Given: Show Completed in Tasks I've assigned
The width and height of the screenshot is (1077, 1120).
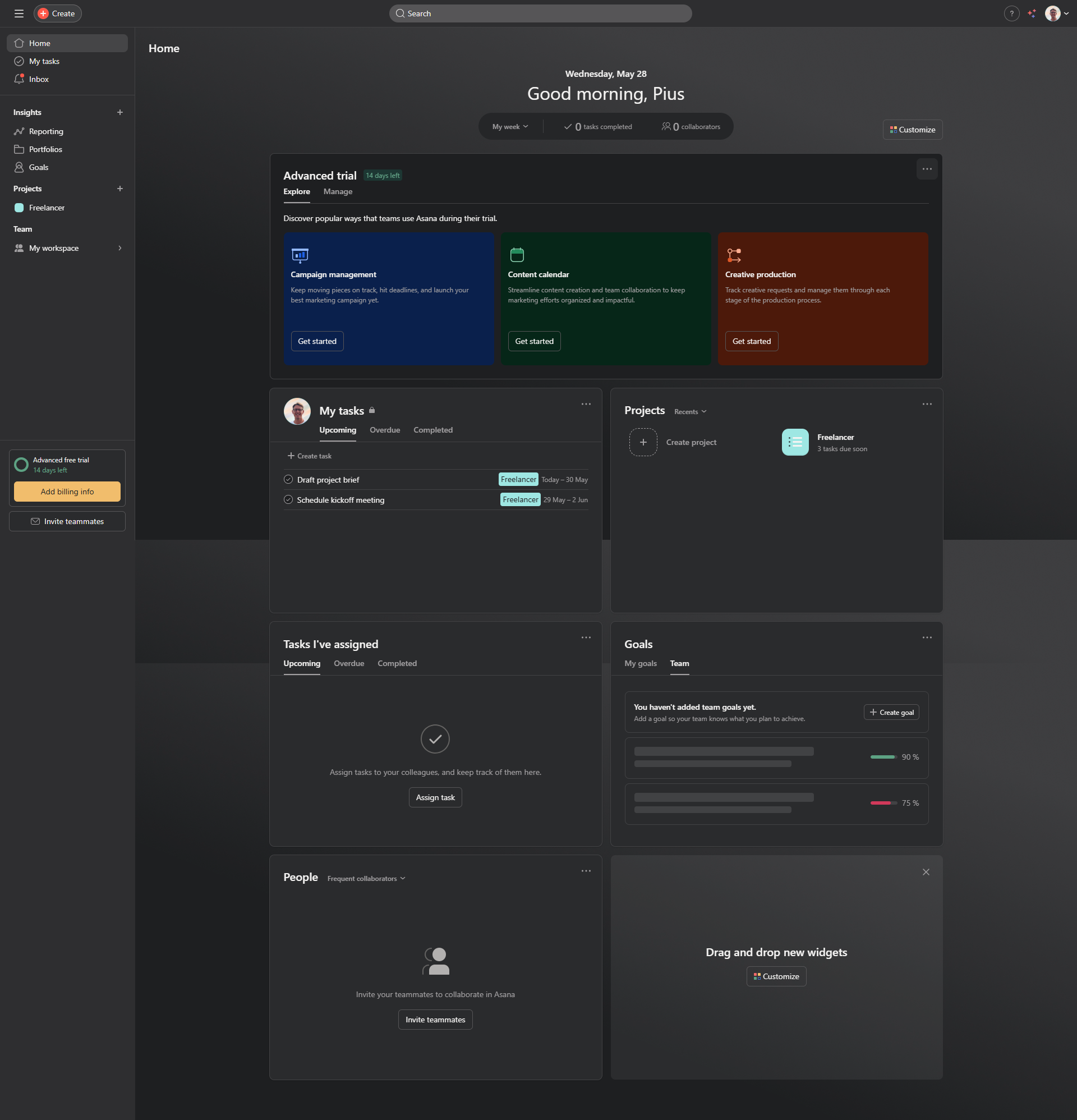Looking at the screenshot, I should coord(397,663).
